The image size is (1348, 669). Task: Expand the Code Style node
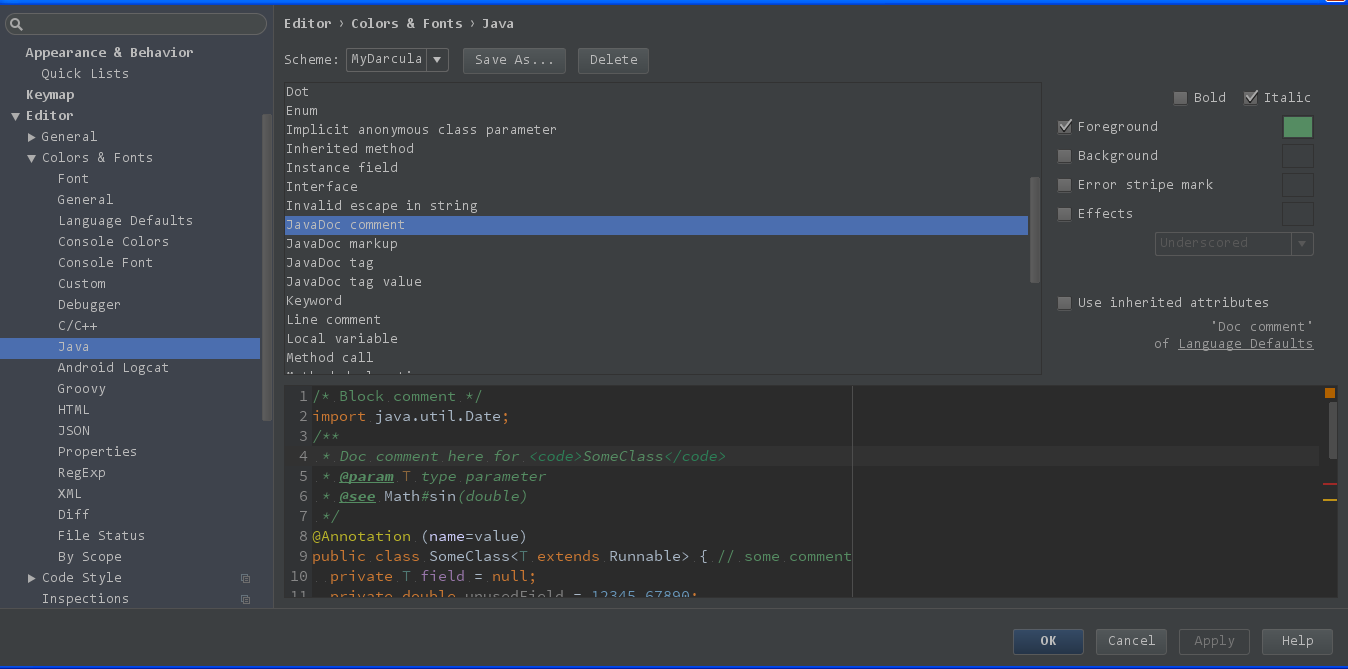(x=32, y=578)
